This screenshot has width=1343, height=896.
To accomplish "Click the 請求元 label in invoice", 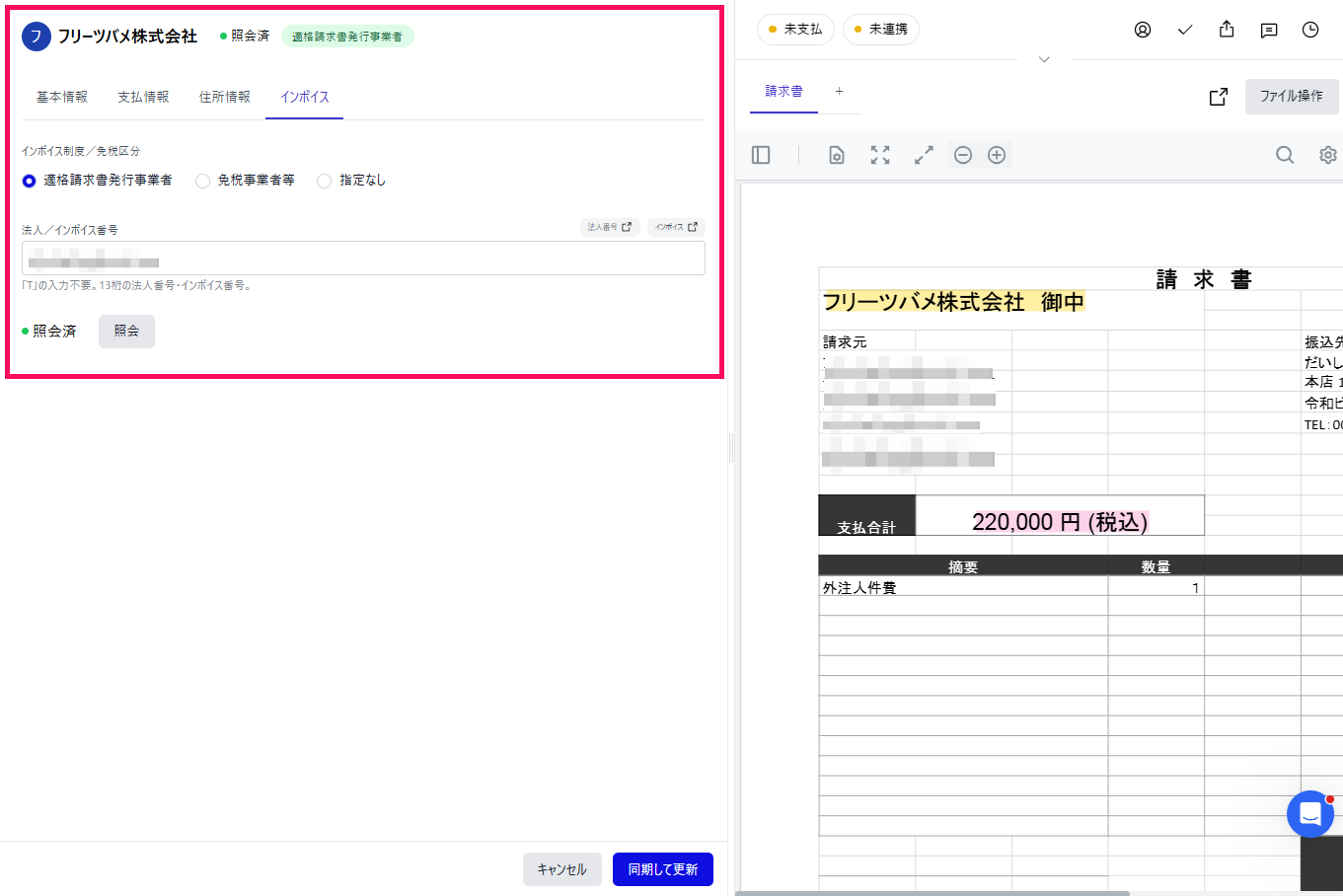I will point(845,341).
